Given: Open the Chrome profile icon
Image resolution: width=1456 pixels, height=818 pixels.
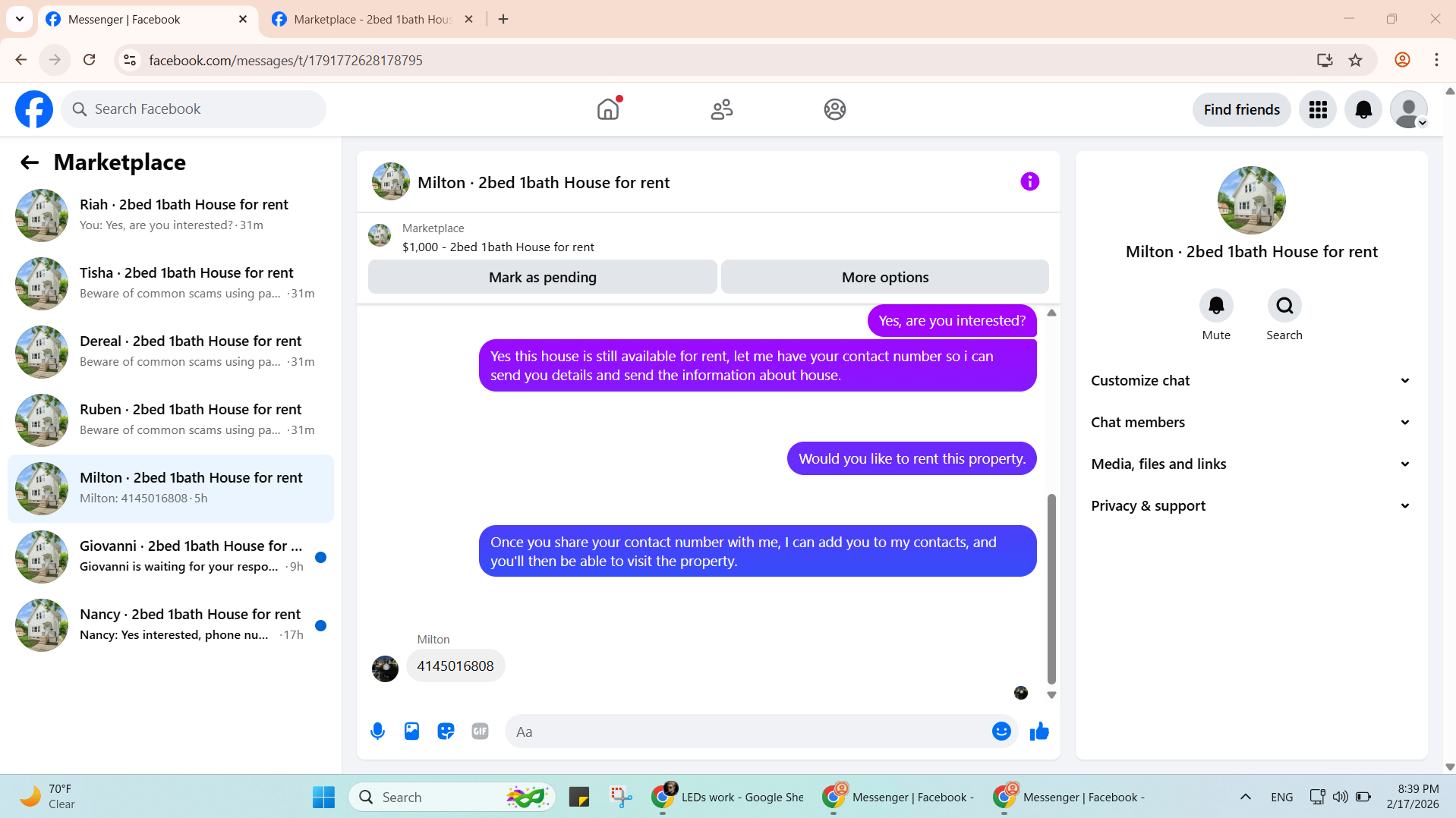Looking at the screenshot, I should (x=1401, y=60).
